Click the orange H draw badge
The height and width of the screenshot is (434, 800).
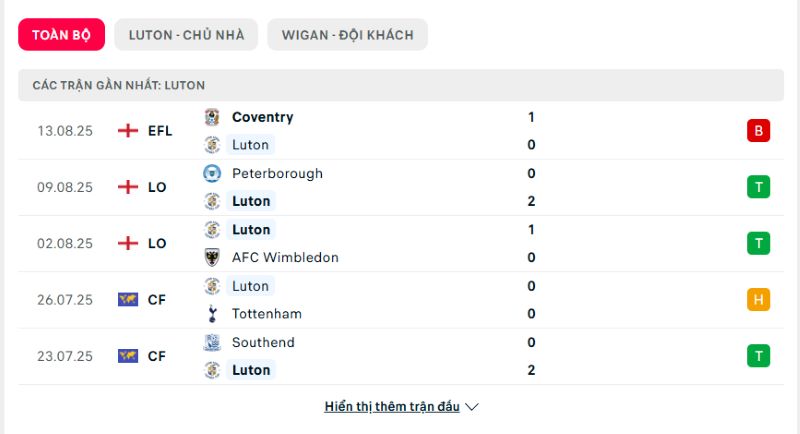coord(758,299)
